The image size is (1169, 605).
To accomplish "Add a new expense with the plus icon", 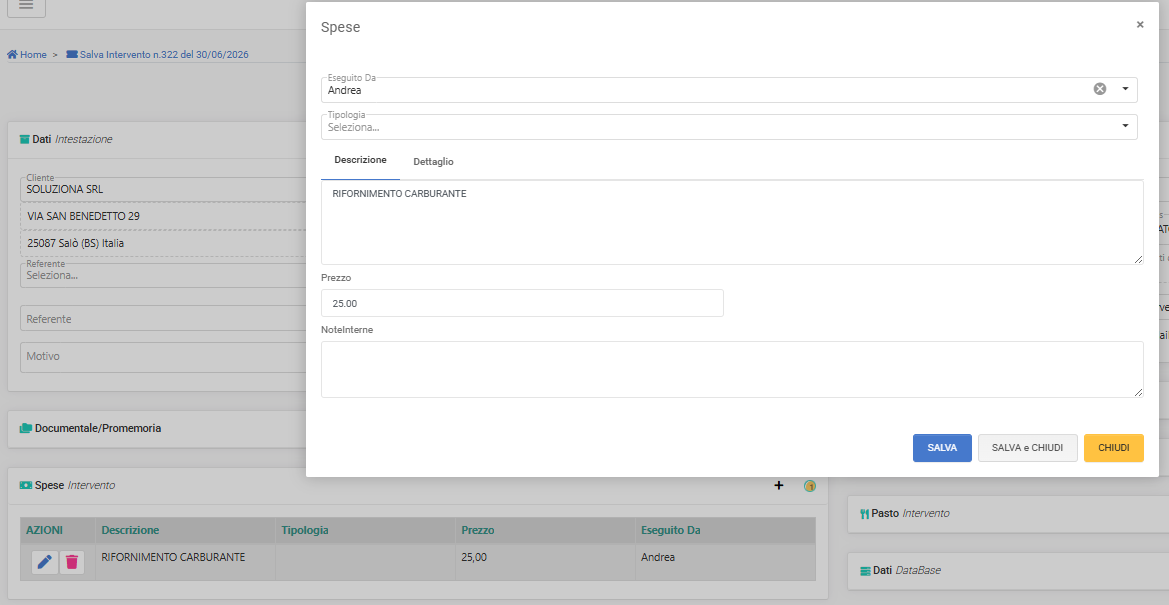I will click(779, 486).
